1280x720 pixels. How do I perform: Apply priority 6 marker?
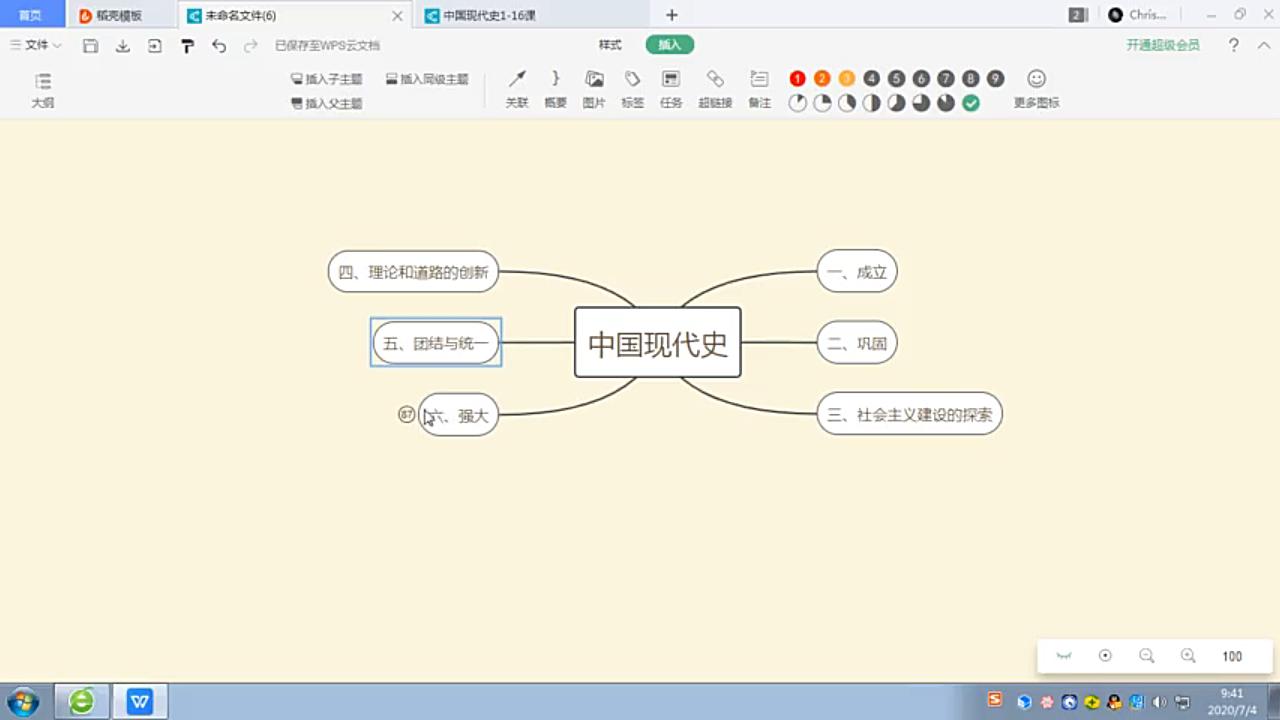[x=921, y=79]
